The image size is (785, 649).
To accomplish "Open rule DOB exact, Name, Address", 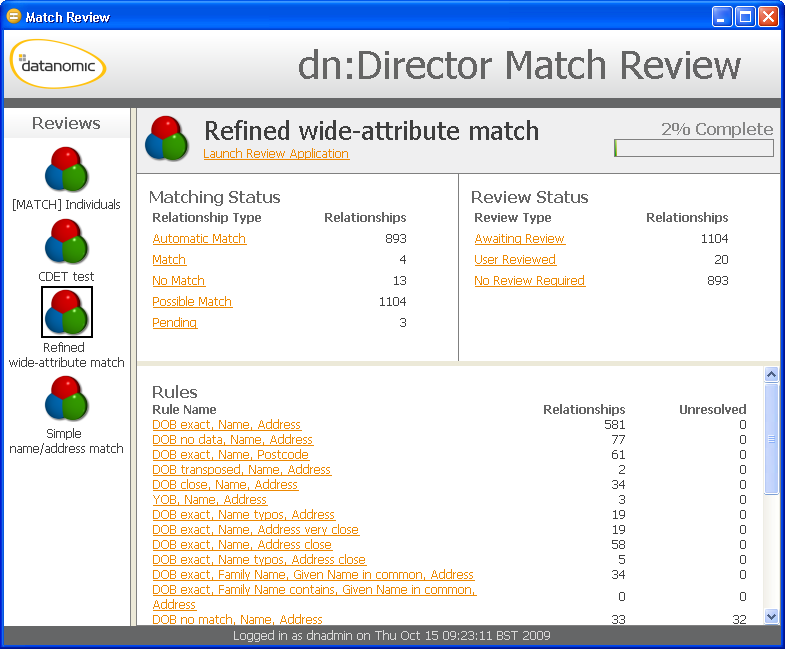I will [226, 425].
